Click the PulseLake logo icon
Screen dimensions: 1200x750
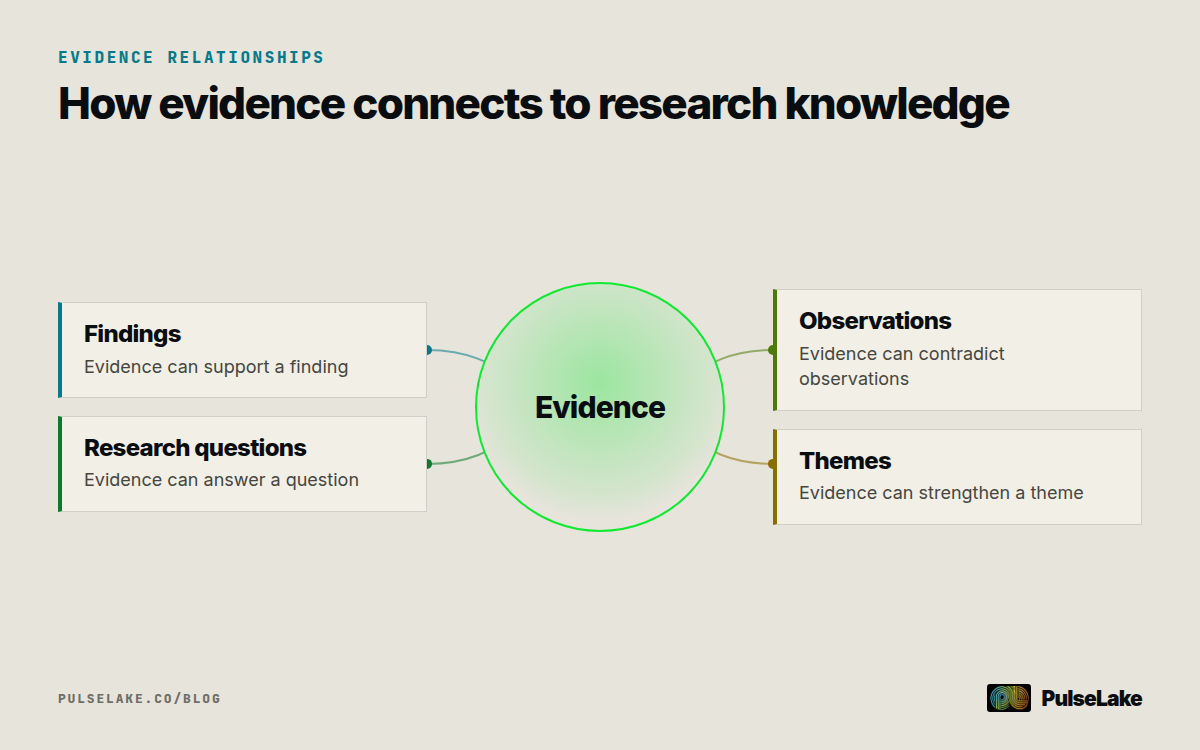1008,698
